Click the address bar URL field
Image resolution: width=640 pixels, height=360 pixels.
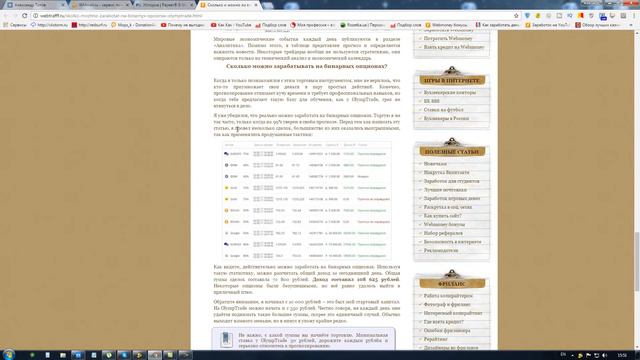tap(273, 16)
